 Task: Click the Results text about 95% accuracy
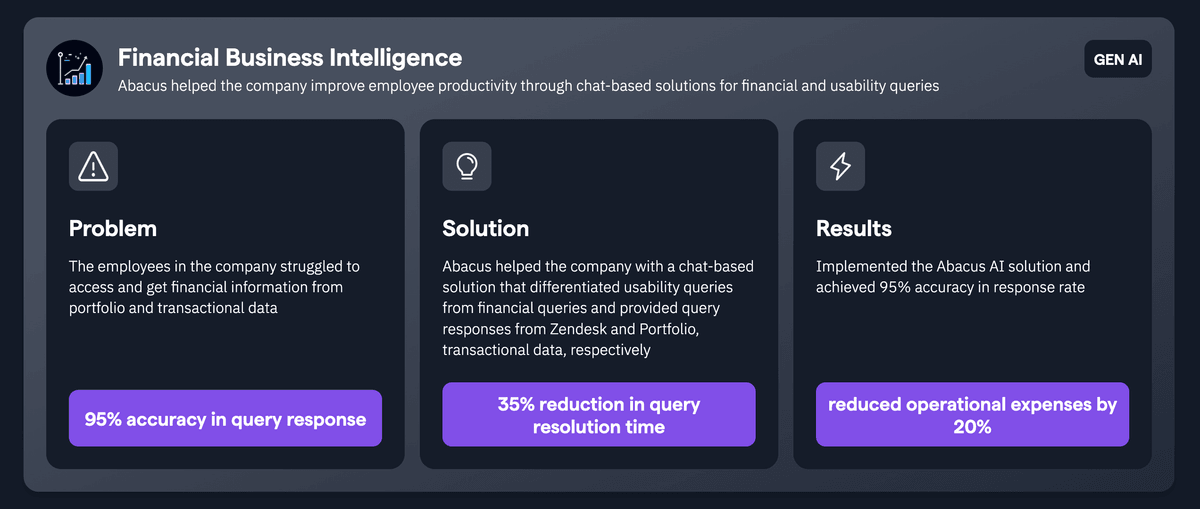[x=952, y=277]
